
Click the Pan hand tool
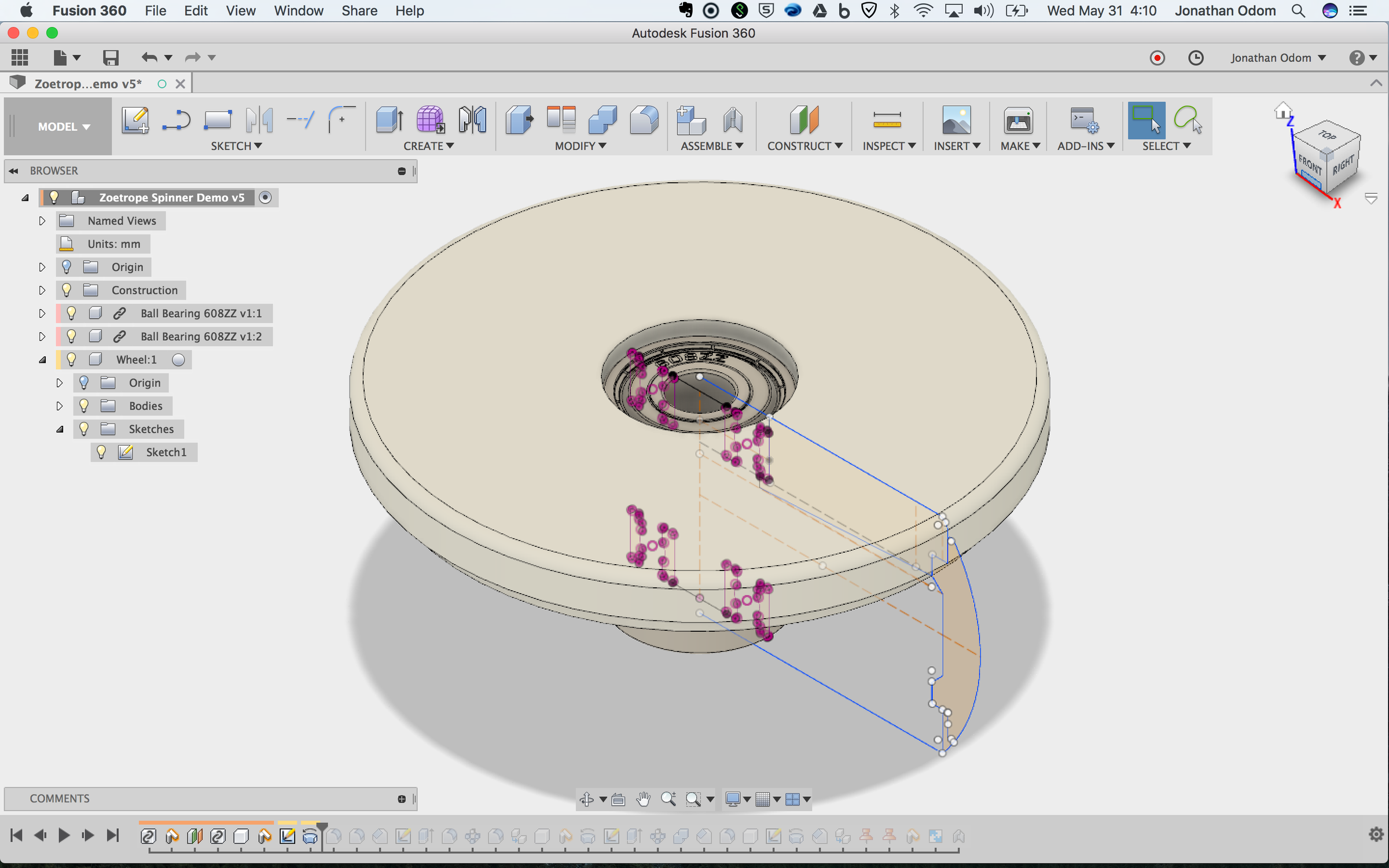(643, 799)
